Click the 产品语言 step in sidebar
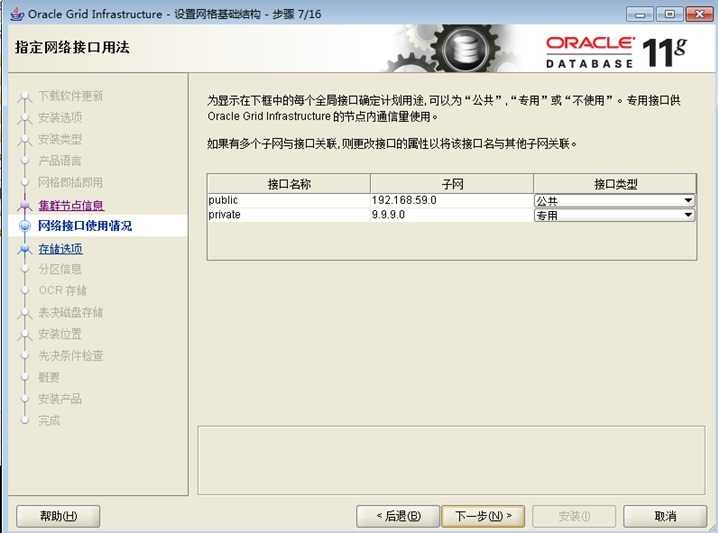The width and height of the screenshot is (718, 533). (x=60, y=161)
